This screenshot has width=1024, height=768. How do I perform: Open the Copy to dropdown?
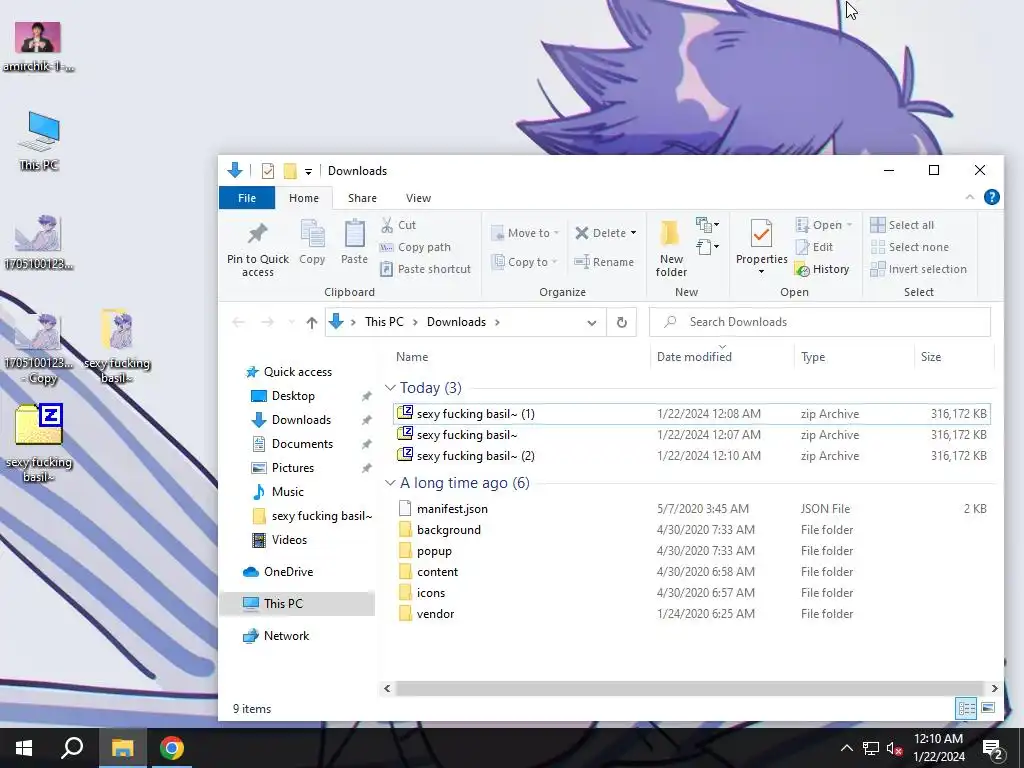click(x=524, y=262)
